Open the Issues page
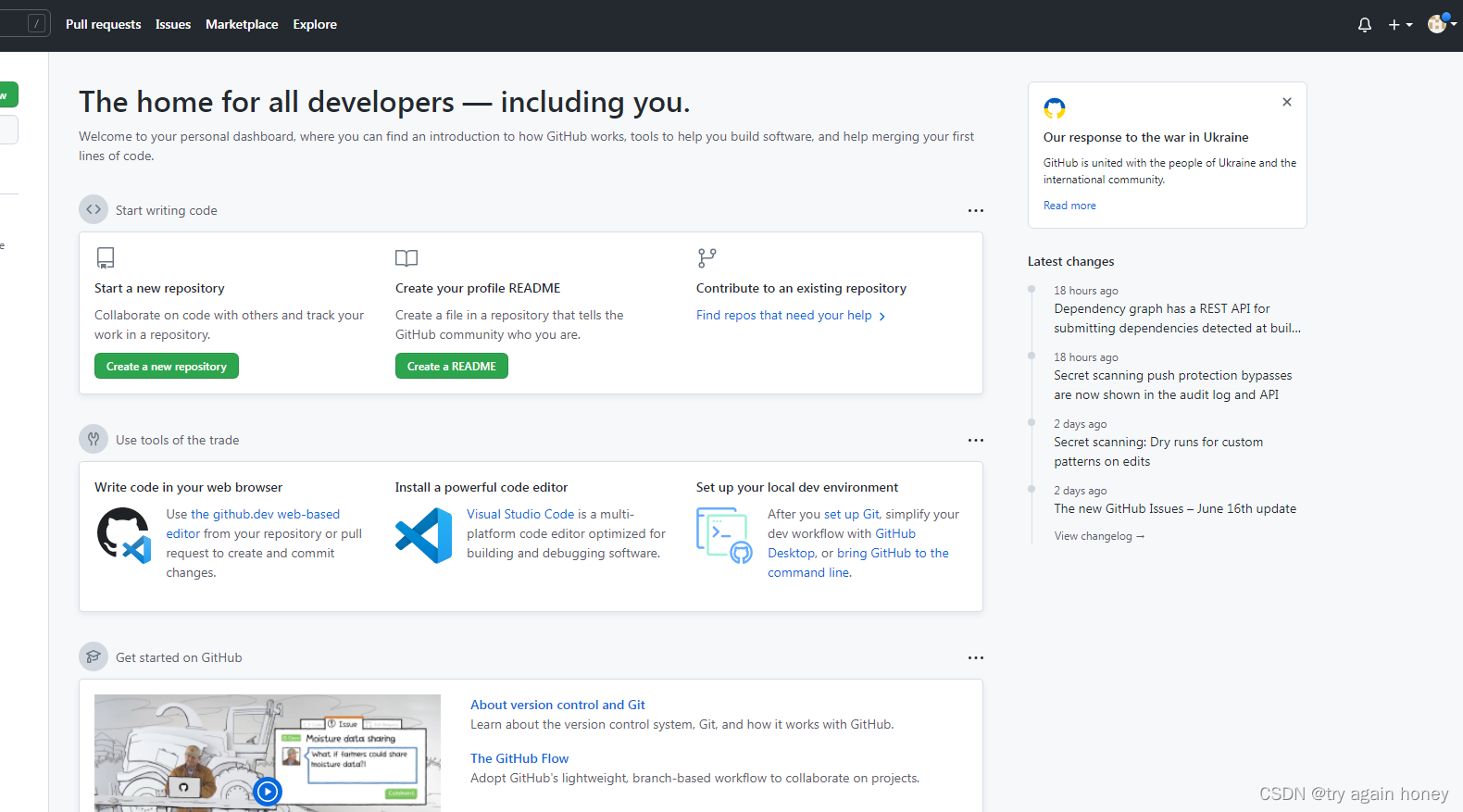This screenshot has height=812, width=1463. [x=173, y=24]
